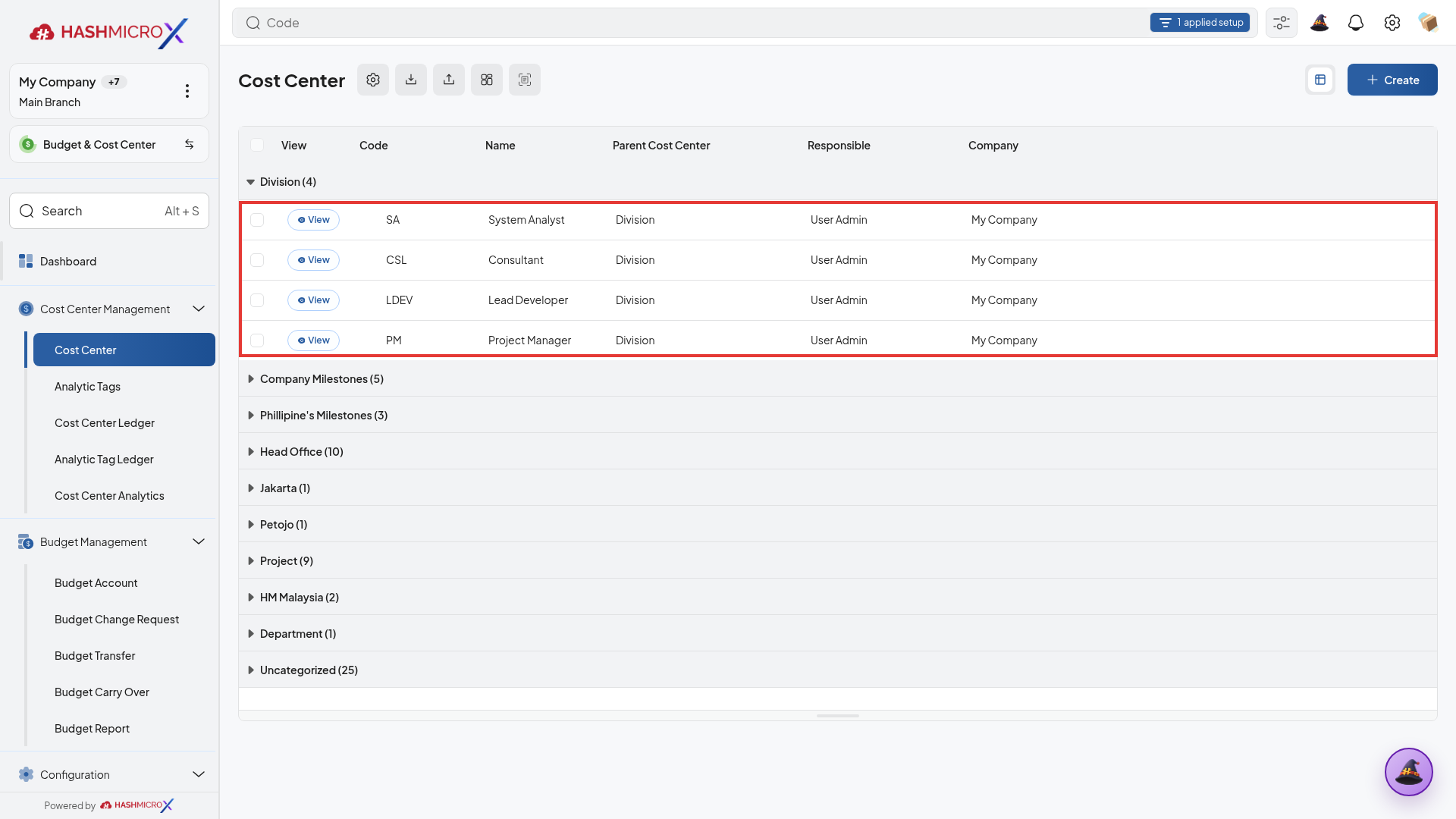Sort by the Parent Cost Center column header
This screenshot has width=1456, height=819.
[661, 146]
